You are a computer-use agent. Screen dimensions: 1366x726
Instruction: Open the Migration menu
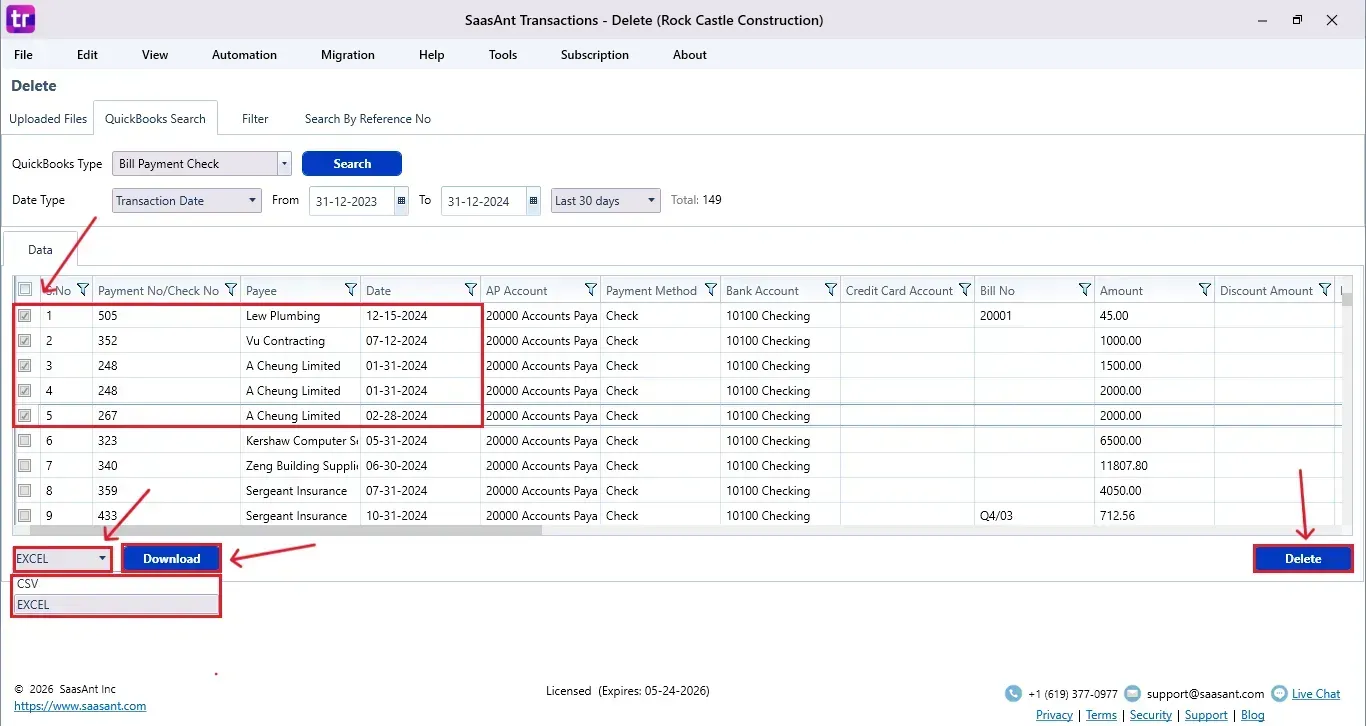[x=348, y=55]
